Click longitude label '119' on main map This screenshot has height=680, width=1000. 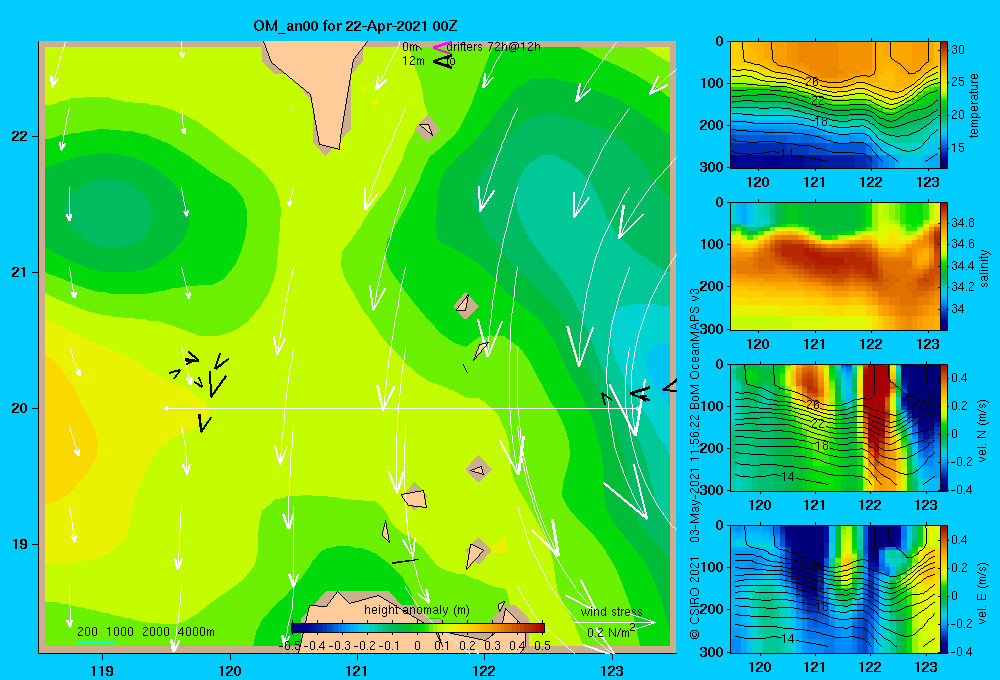[102, 671]
